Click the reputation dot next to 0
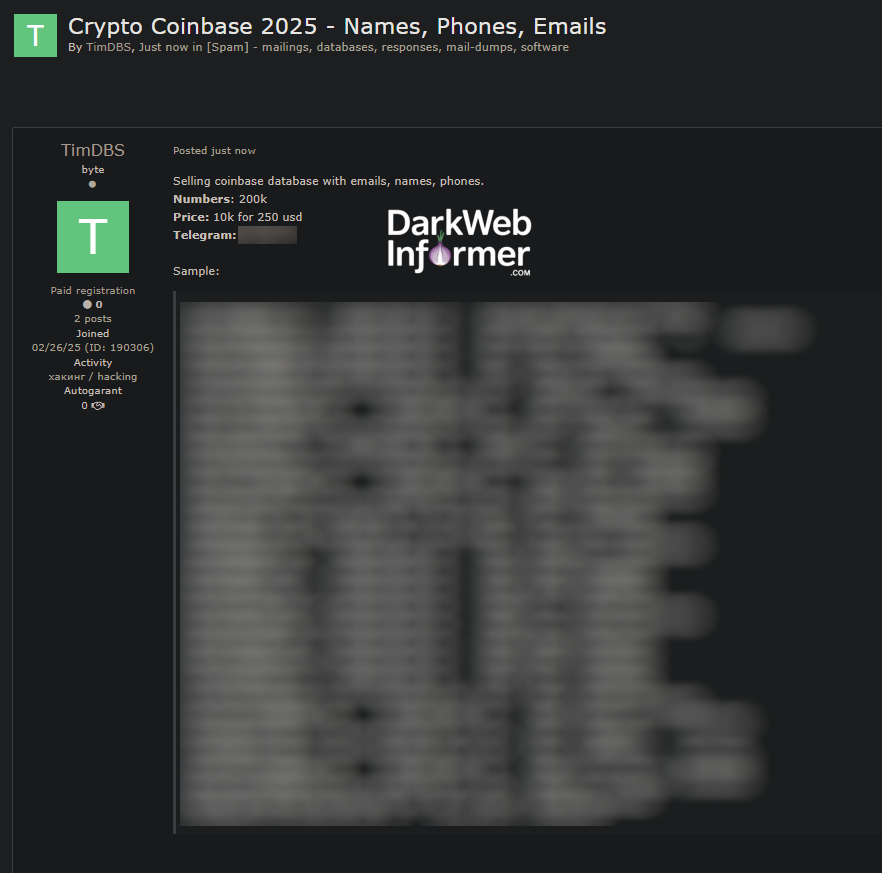 pos(87,304)
